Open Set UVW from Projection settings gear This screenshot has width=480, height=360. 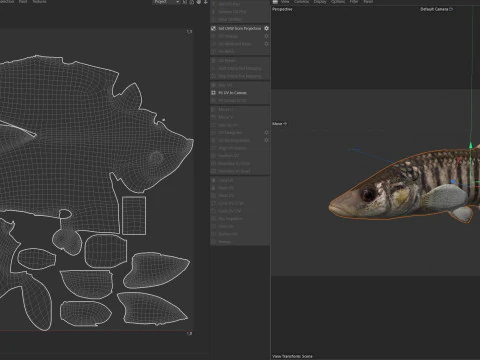[x=266, y=28]
